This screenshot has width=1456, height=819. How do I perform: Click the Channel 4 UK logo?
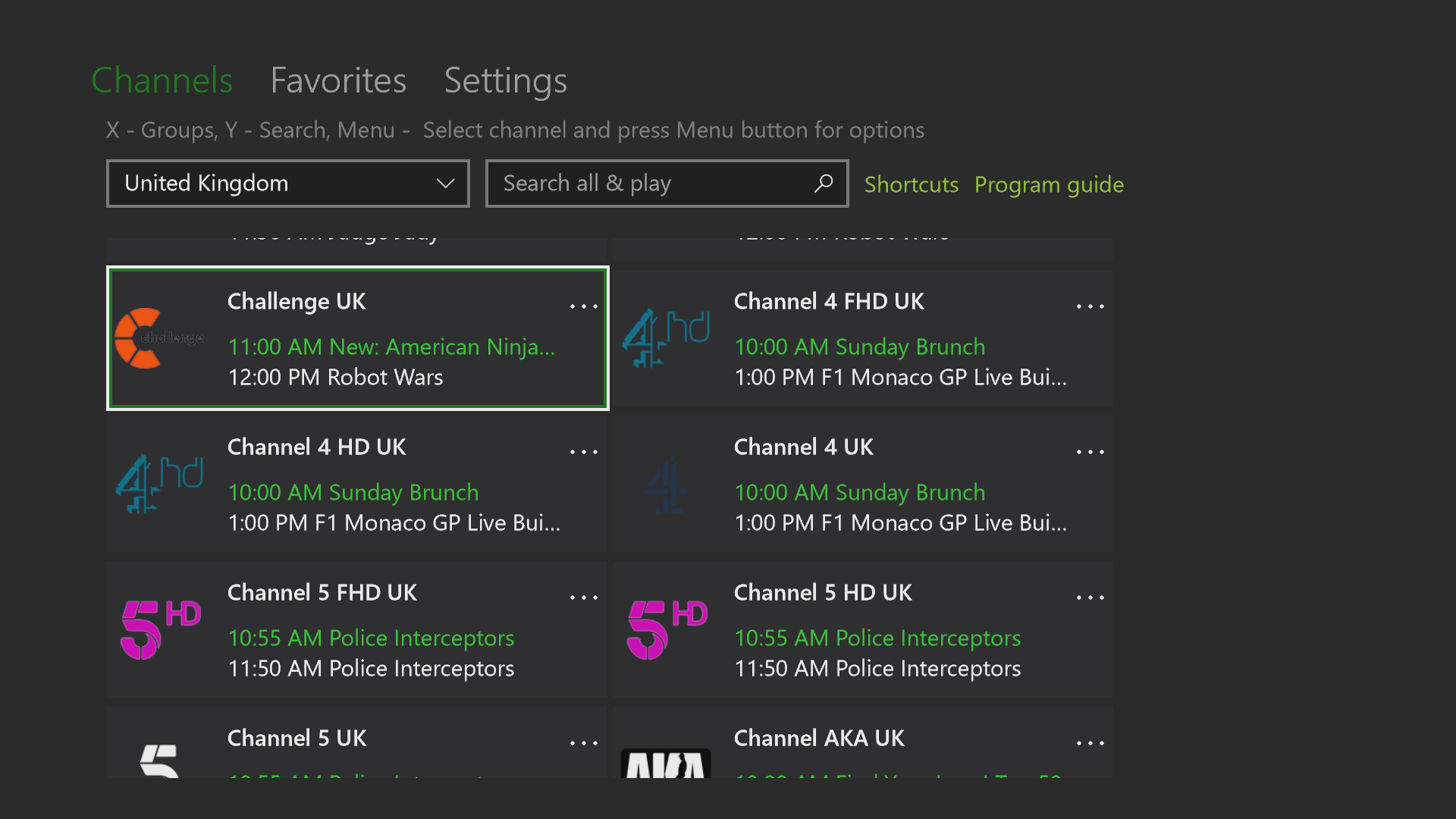666,484
